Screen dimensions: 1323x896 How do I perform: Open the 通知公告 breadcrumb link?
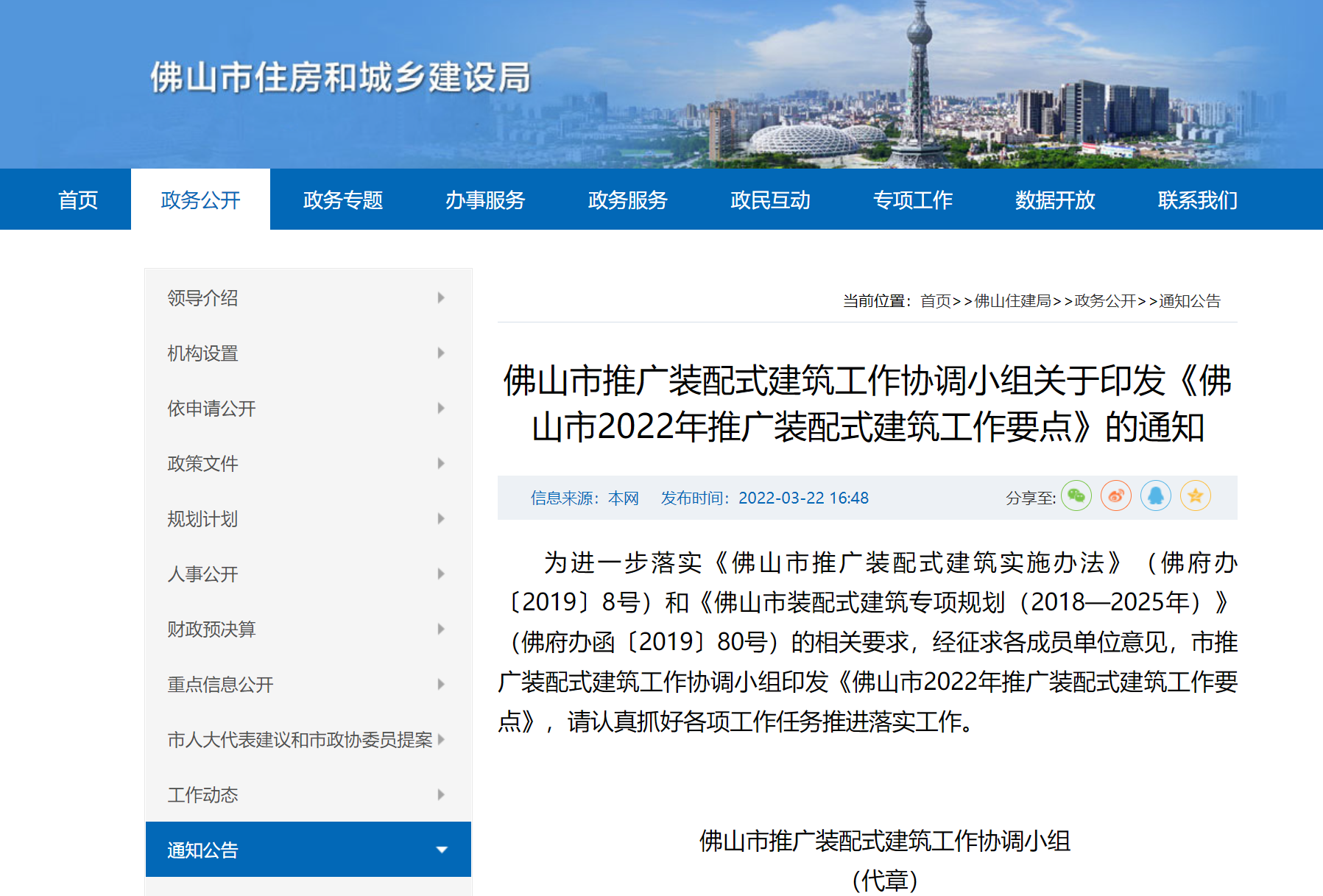(1190, 301)
